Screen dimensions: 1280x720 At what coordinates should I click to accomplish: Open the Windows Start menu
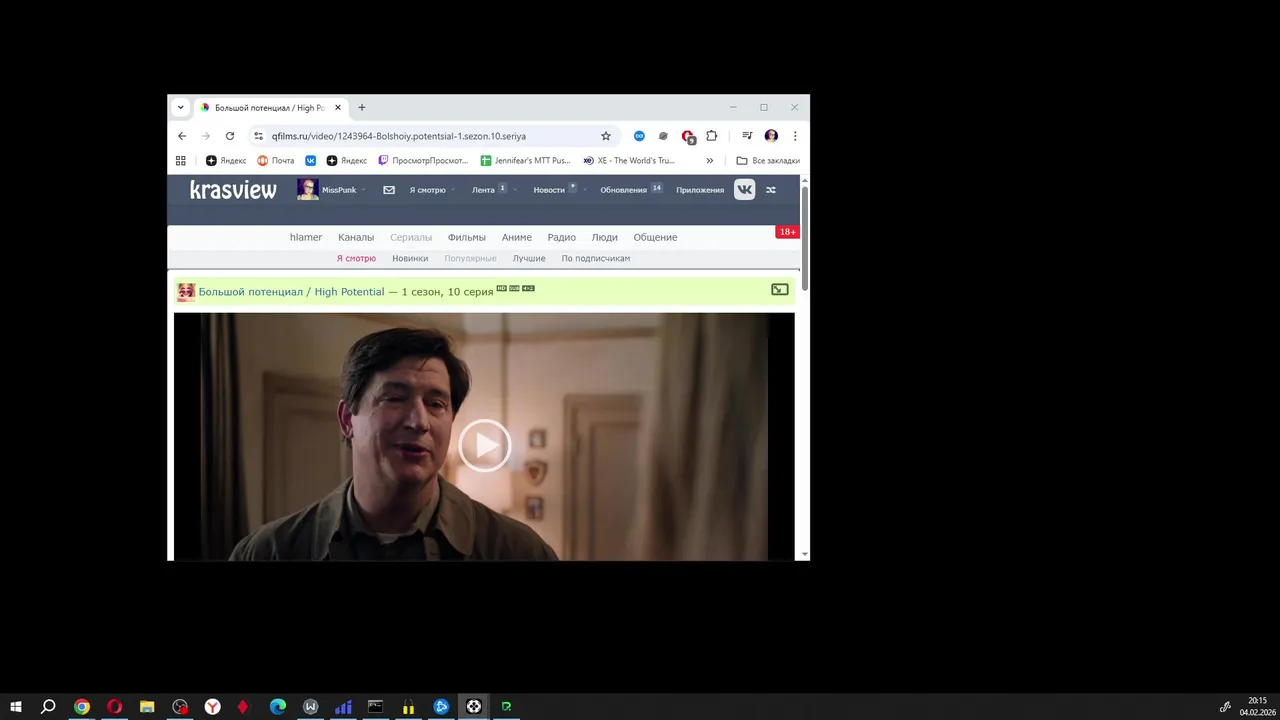coord(16,706)
